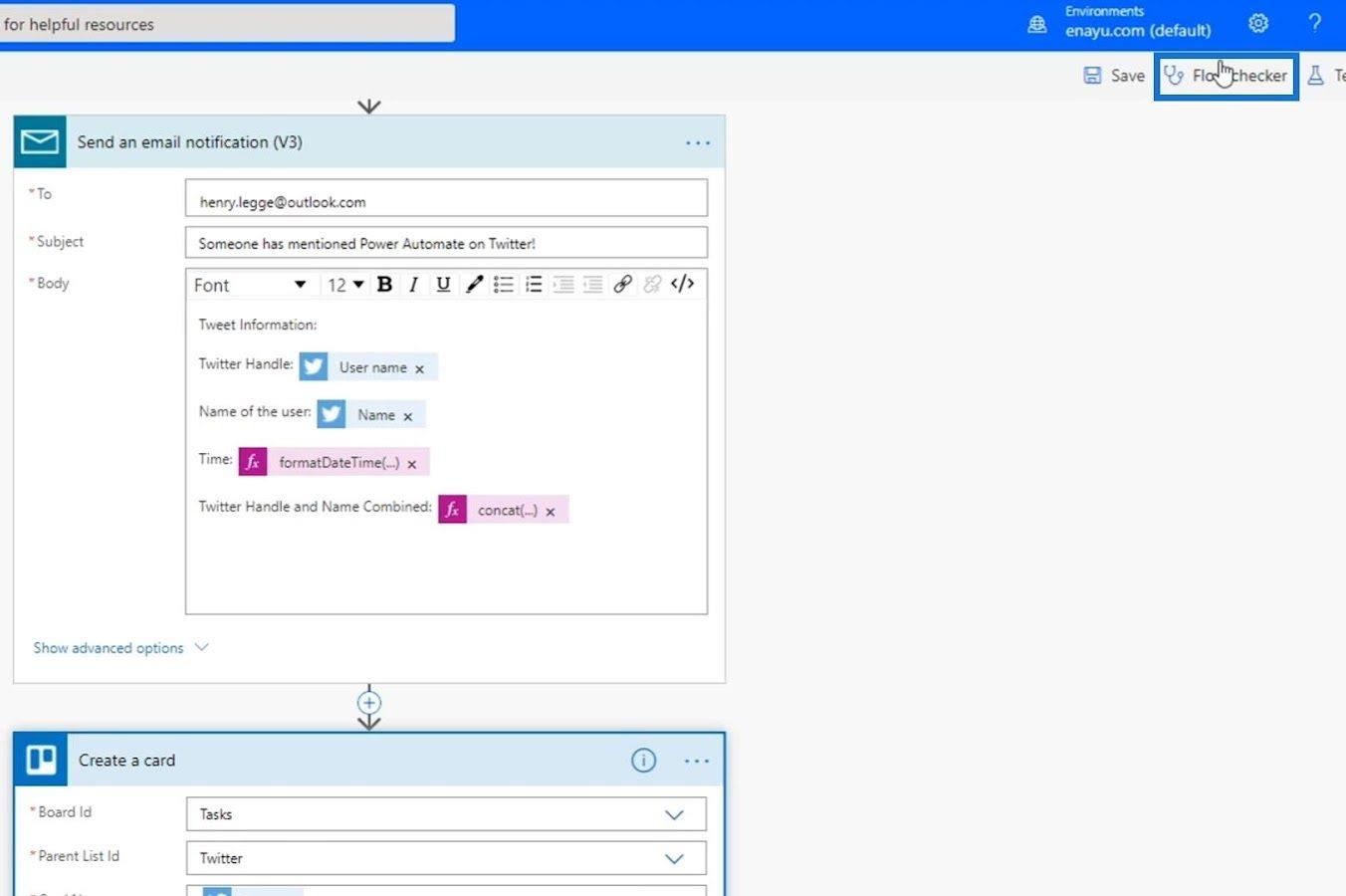Click the plus to insert a step

pos(369,702)
